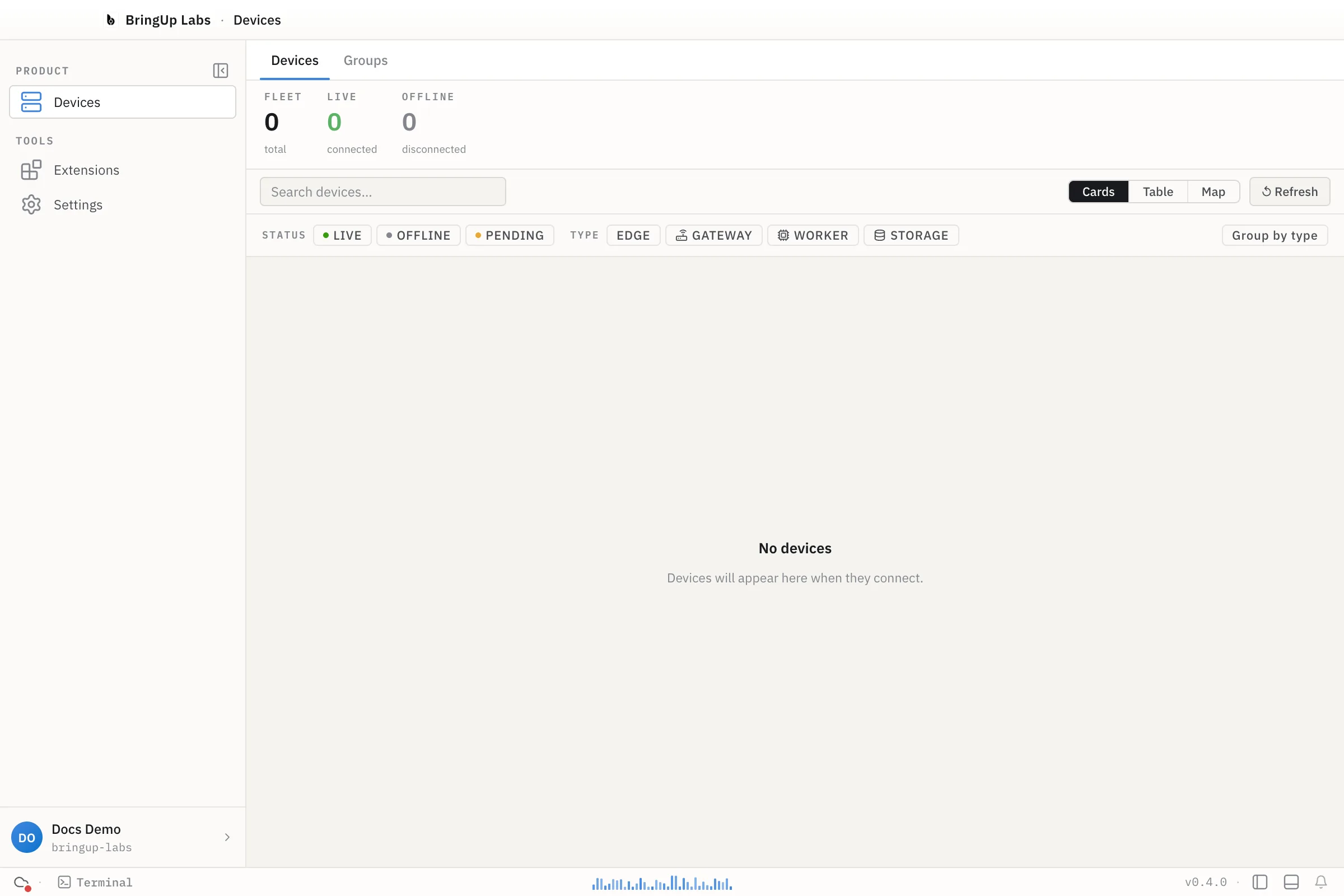The image size is (1344, 896).
Task: Toggle the PENDING status filter
Action: click(510, 235)
